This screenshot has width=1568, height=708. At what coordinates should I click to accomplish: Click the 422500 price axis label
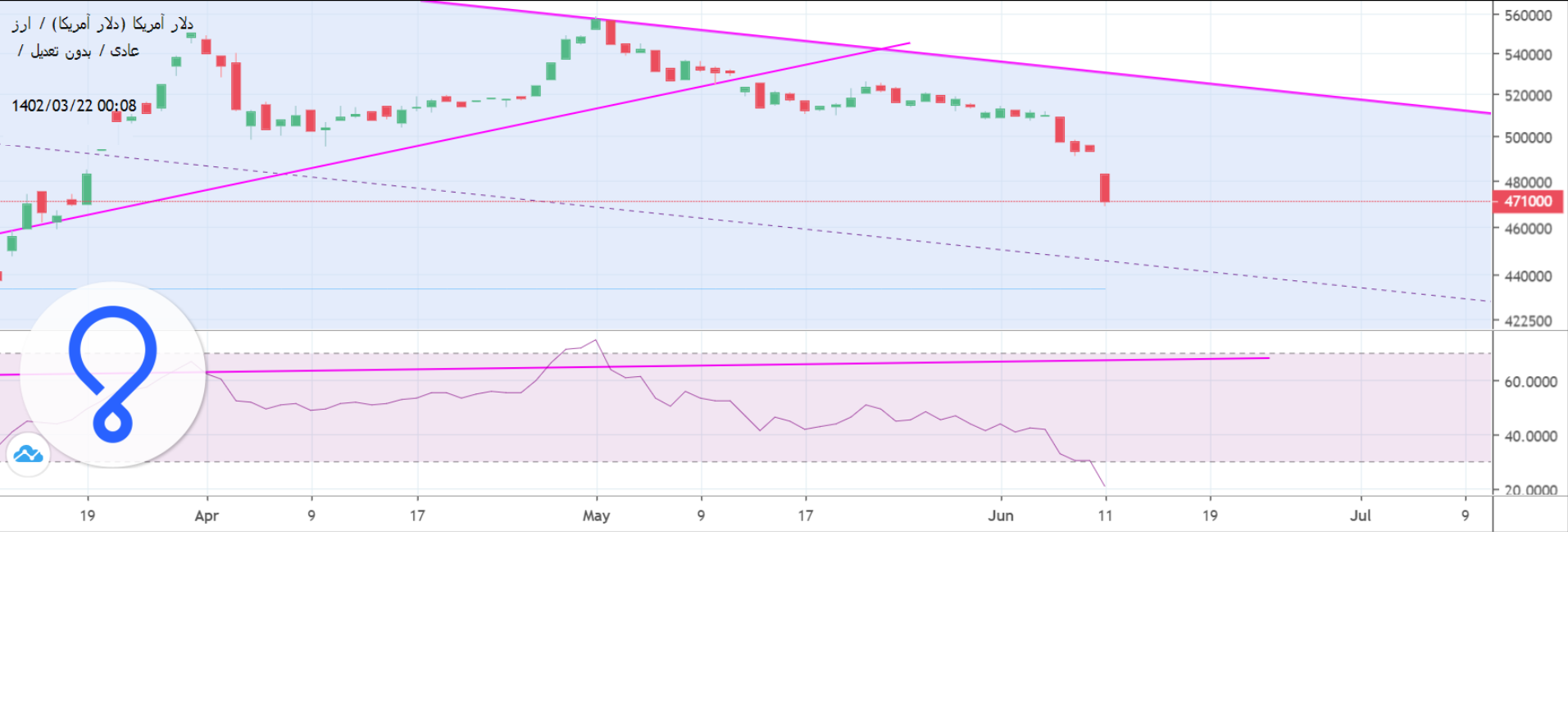[1528, 320]
